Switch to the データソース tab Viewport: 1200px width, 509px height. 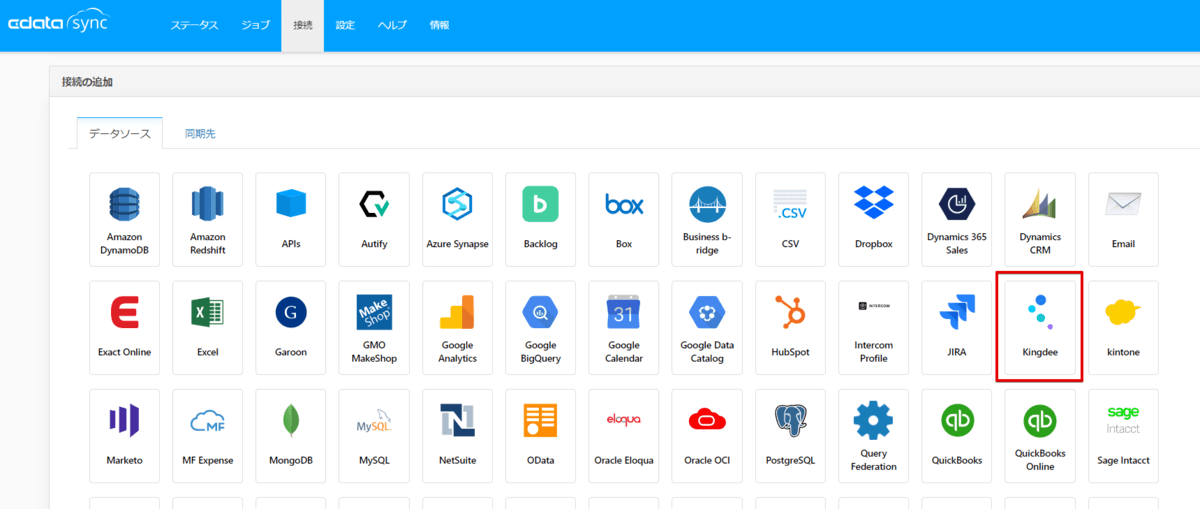click(x=119, y=133)
